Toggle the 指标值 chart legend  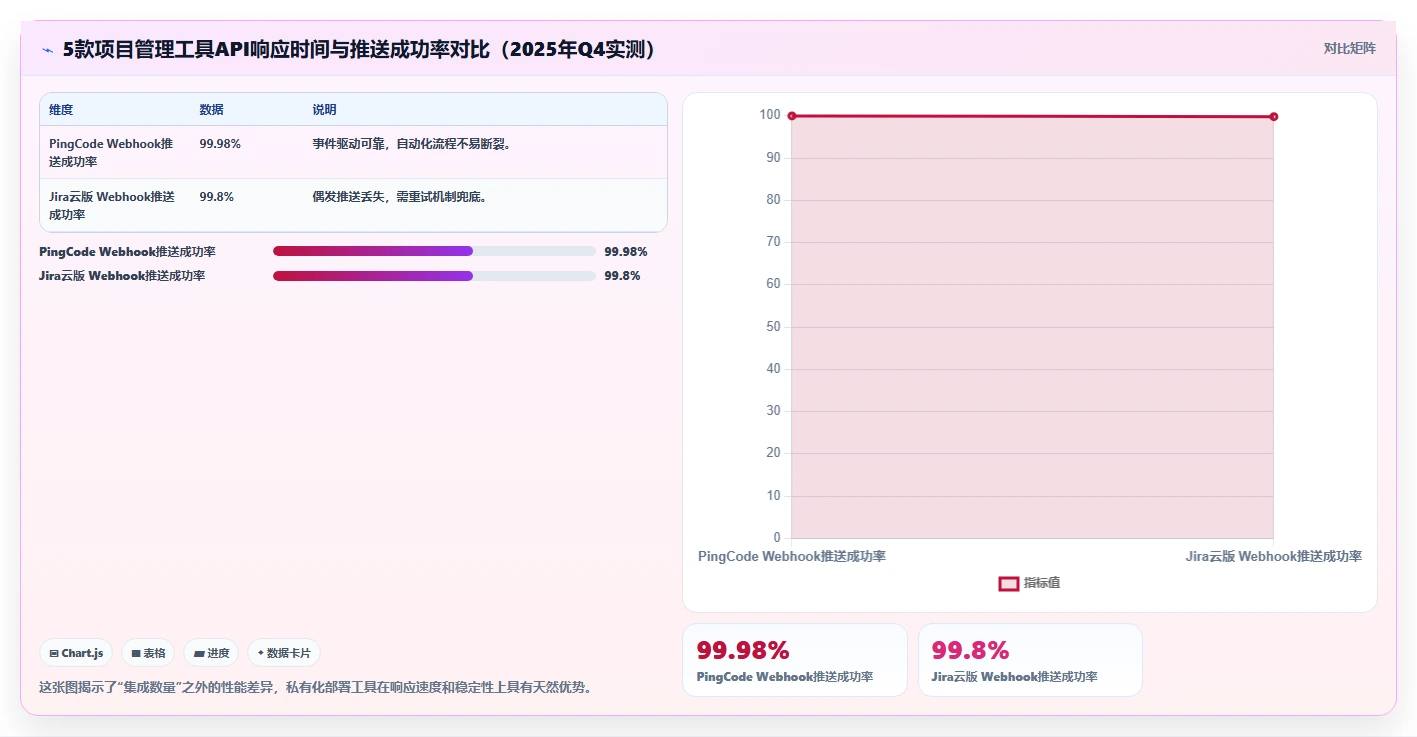[x=1029, y=583]
